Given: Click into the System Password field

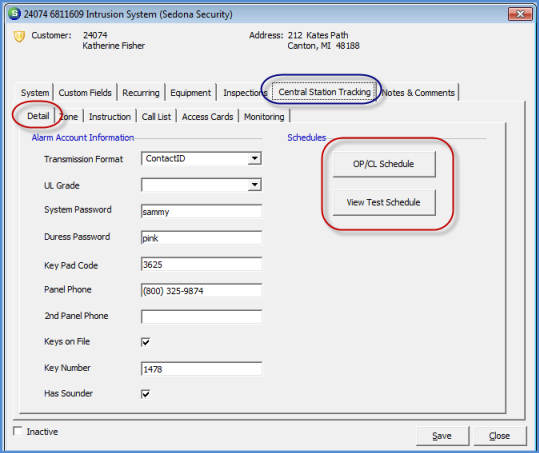Looking at the screenshot, I should tap(201, 211).
